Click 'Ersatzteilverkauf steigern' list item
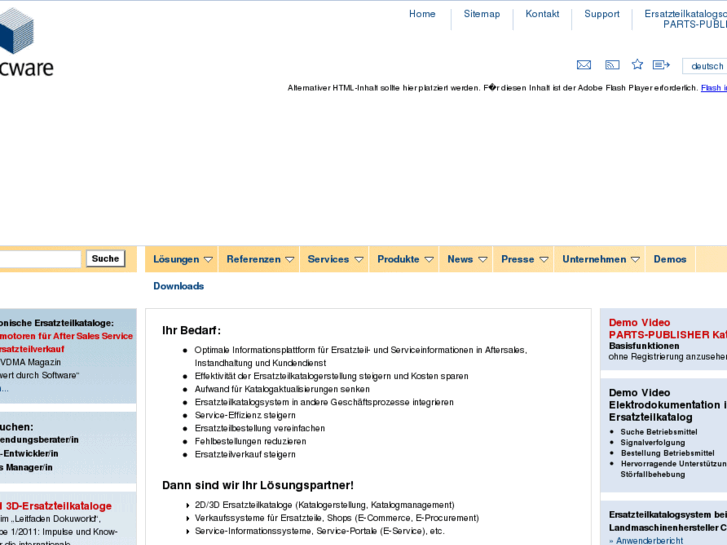The width and height of the screenshot is (727, 545). (x=245, y=454)
